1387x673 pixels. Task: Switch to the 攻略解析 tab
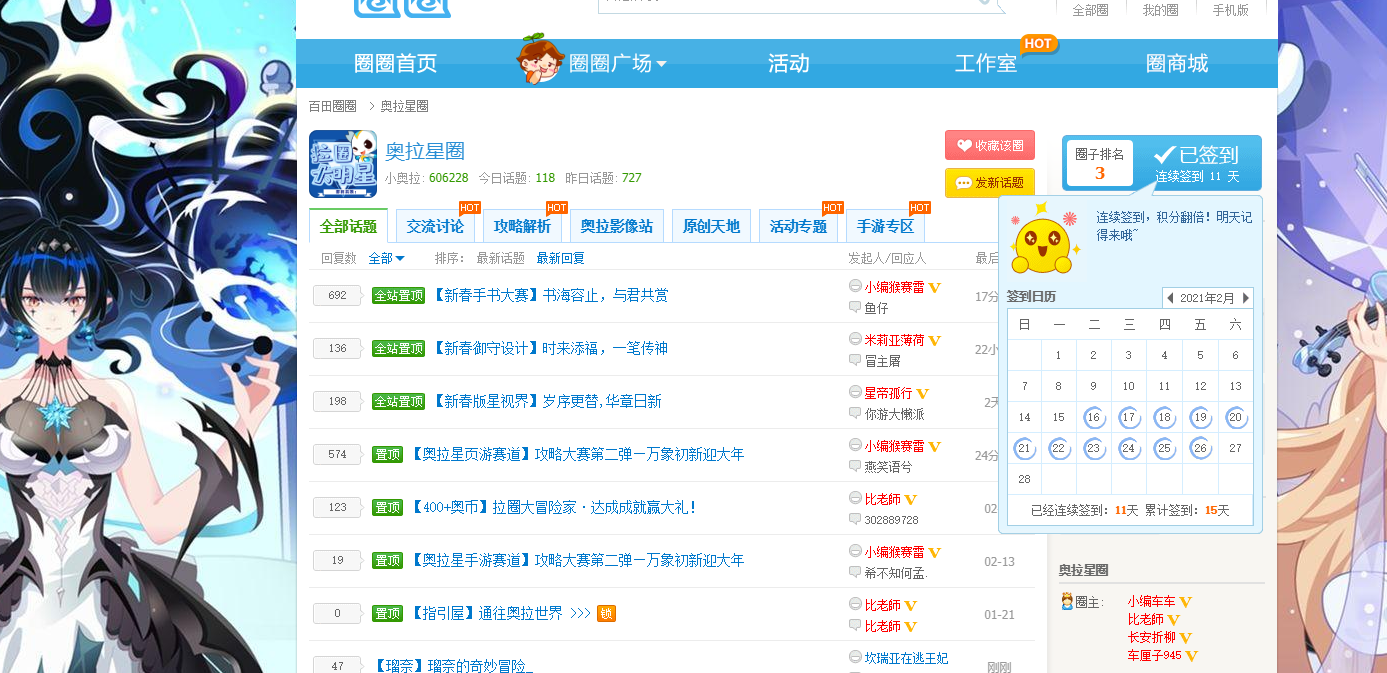pos(523,227)
